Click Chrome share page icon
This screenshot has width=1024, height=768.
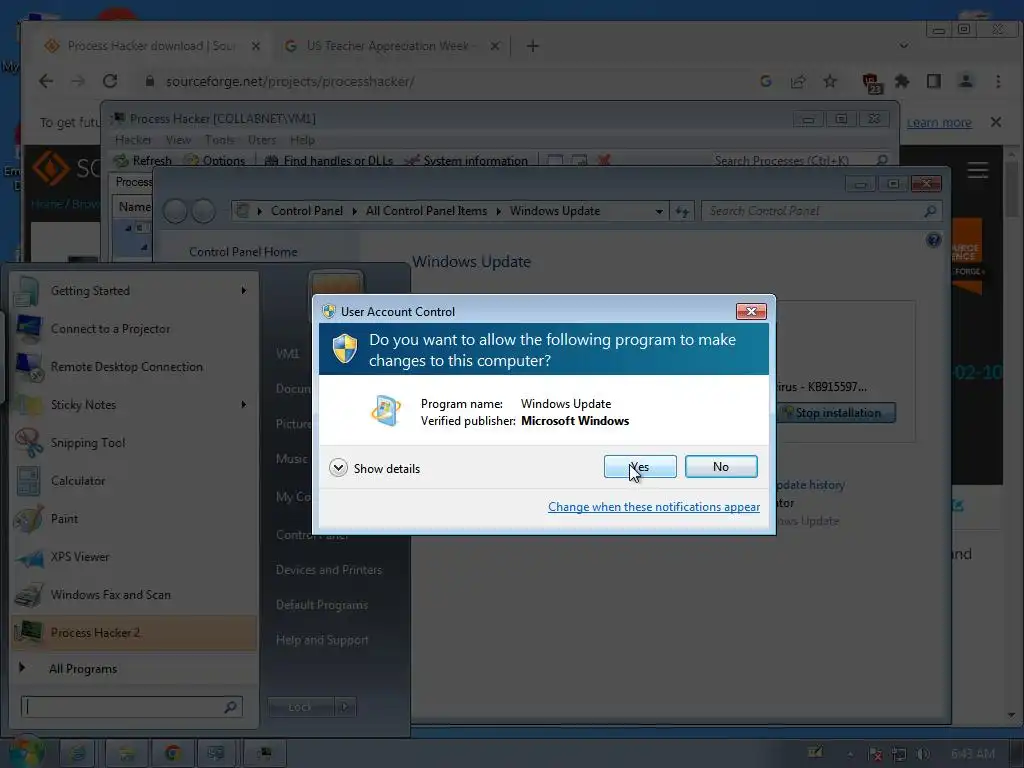[x=797, y=81]
